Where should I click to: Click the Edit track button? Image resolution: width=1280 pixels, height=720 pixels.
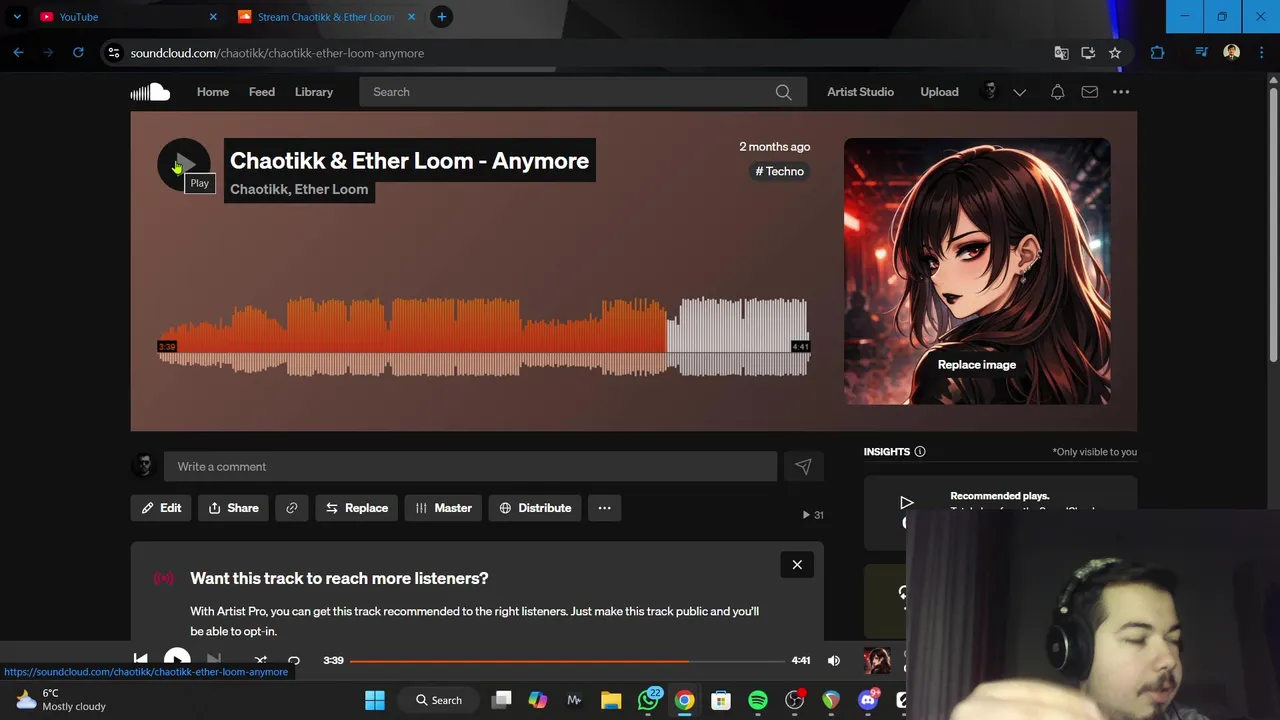pyautogui.click(x=160, y=508)
